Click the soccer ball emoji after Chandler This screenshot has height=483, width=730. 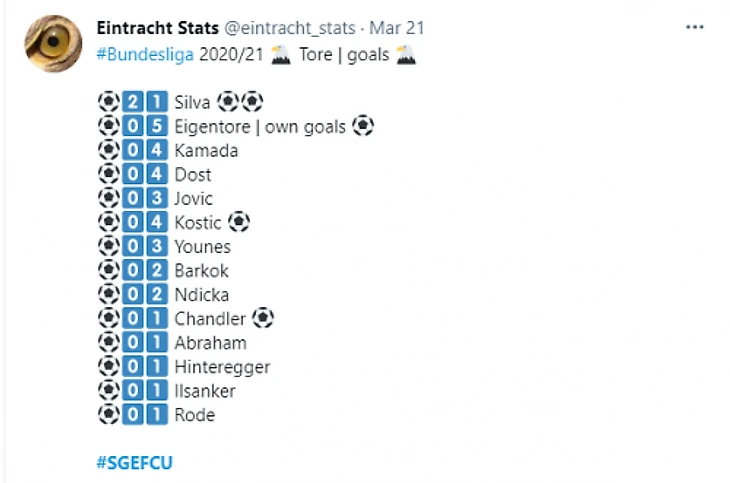pos(262,318)
